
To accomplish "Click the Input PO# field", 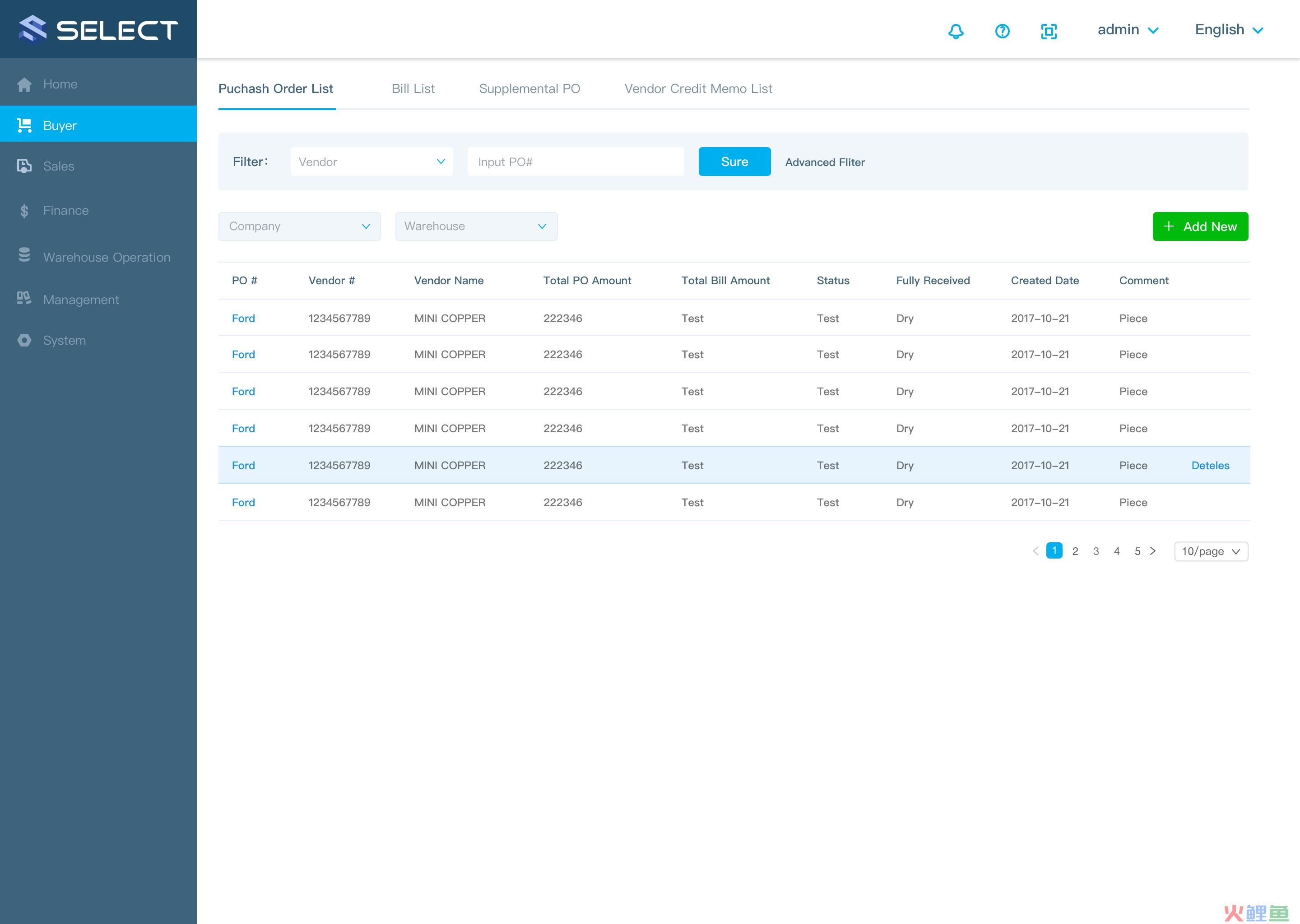I will pos(576,162).
